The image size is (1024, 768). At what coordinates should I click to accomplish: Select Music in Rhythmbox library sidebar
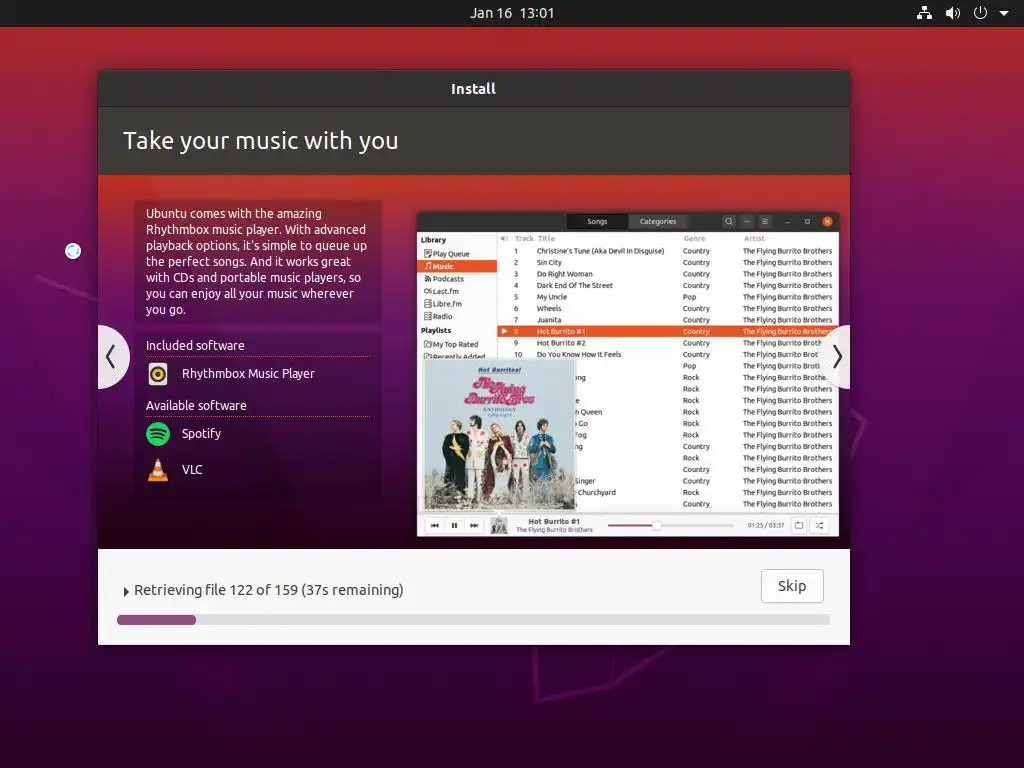pos(456,266)
